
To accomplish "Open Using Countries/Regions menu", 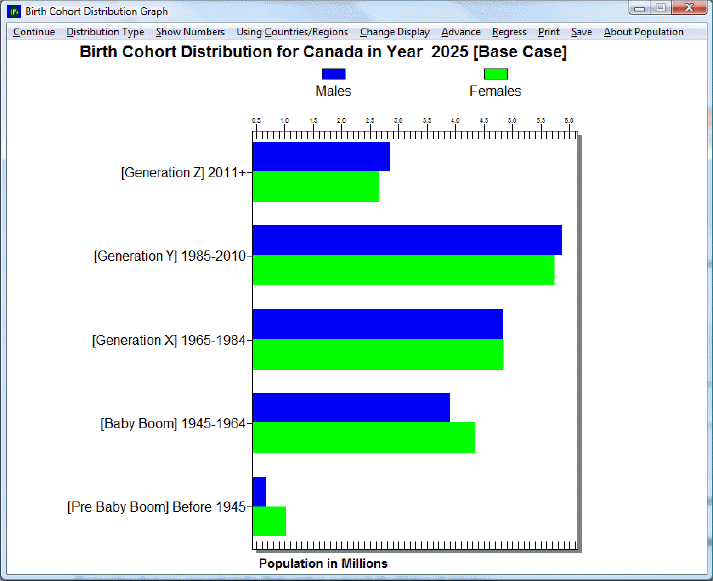I will click(x=292, y=32).
